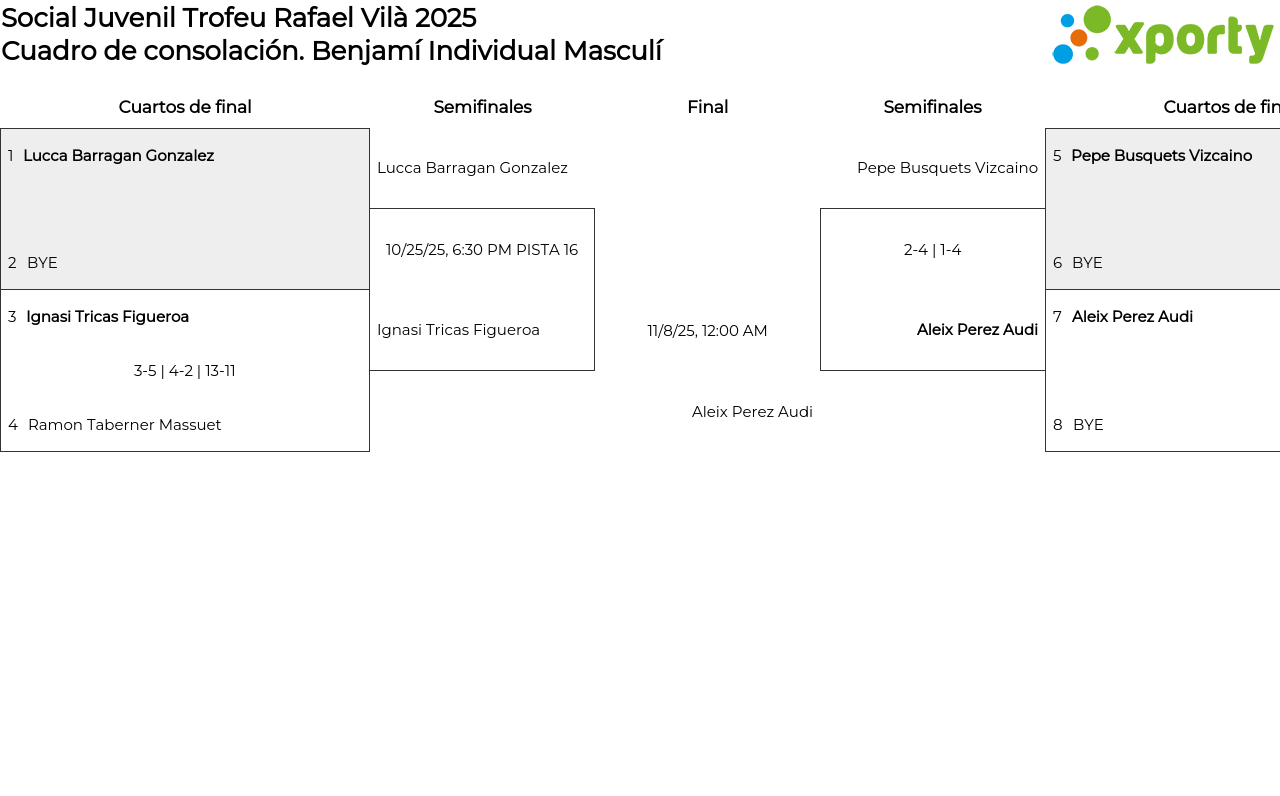Click Ignasi Tricas Figueroa in quarterfinal slot 3

pyautogui.click(x=107, y=317)
